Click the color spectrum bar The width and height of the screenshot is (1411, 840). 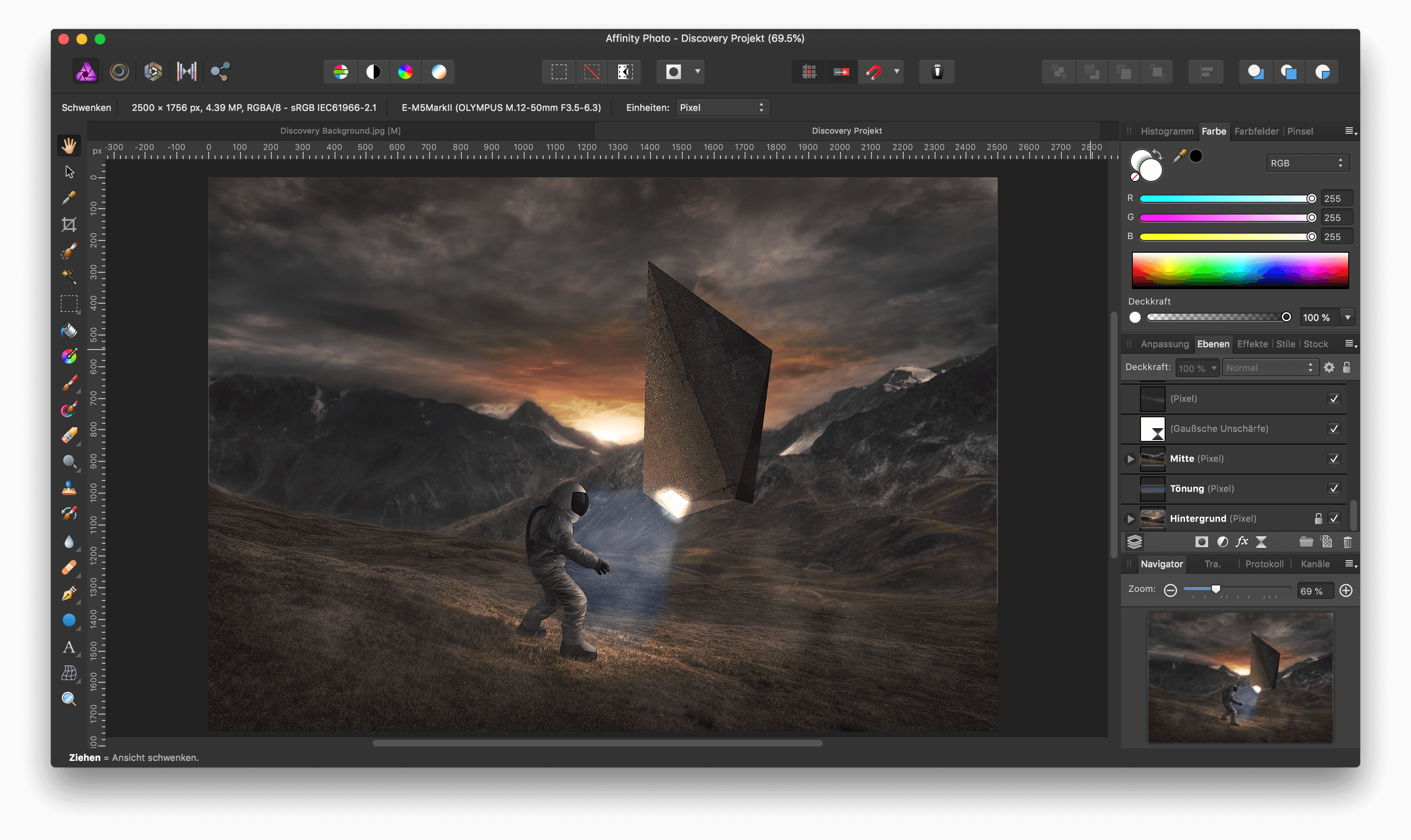pyautogui.click(x=1240, y=270)
